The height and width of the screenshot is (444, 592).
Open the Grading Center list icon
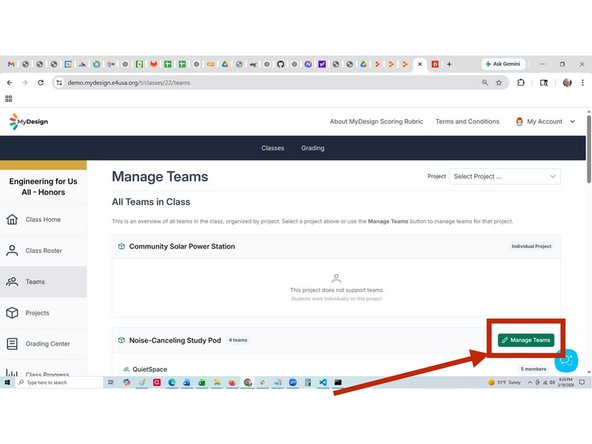(x=12, y=344)
